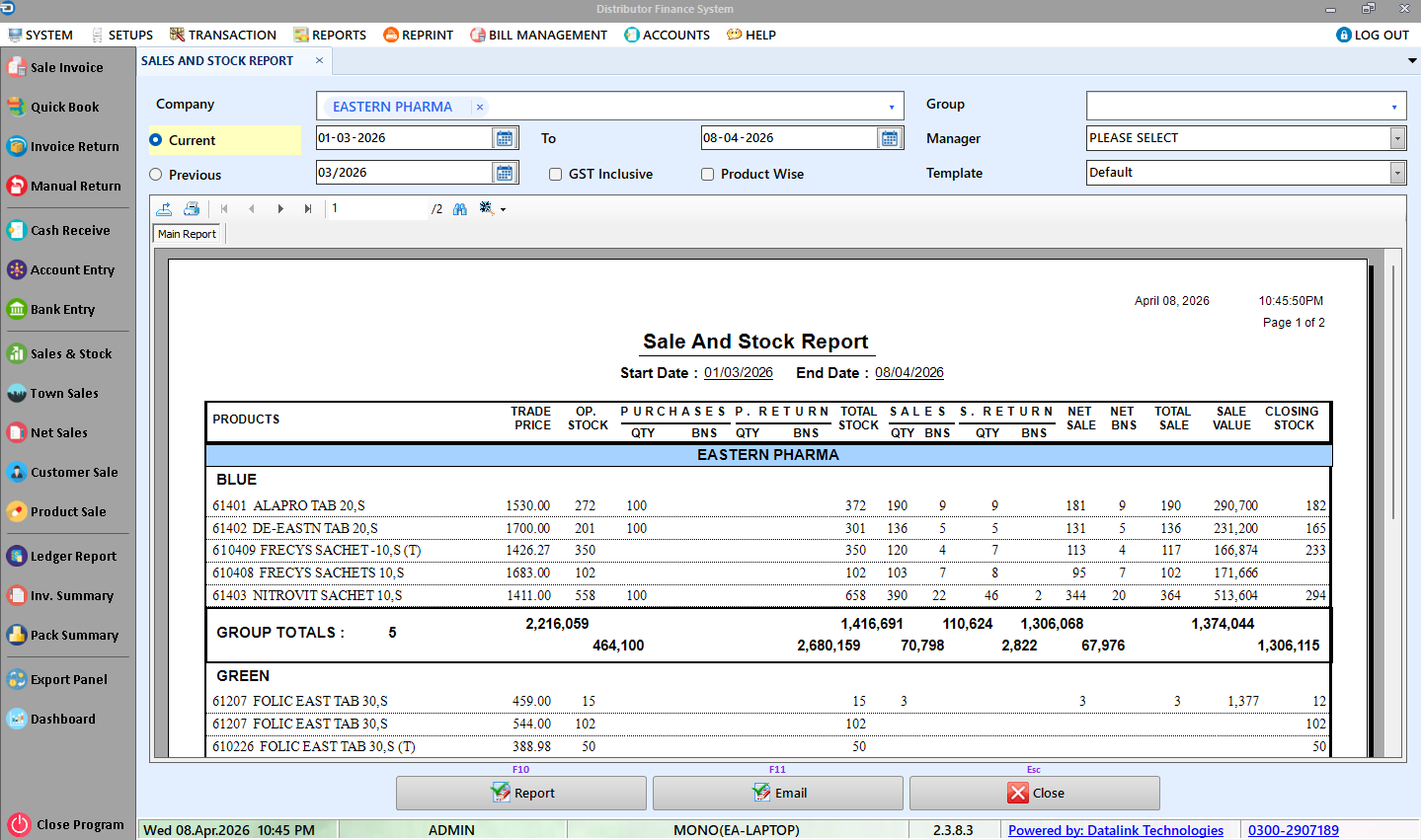Go to the previous report page

click(252, 208)
